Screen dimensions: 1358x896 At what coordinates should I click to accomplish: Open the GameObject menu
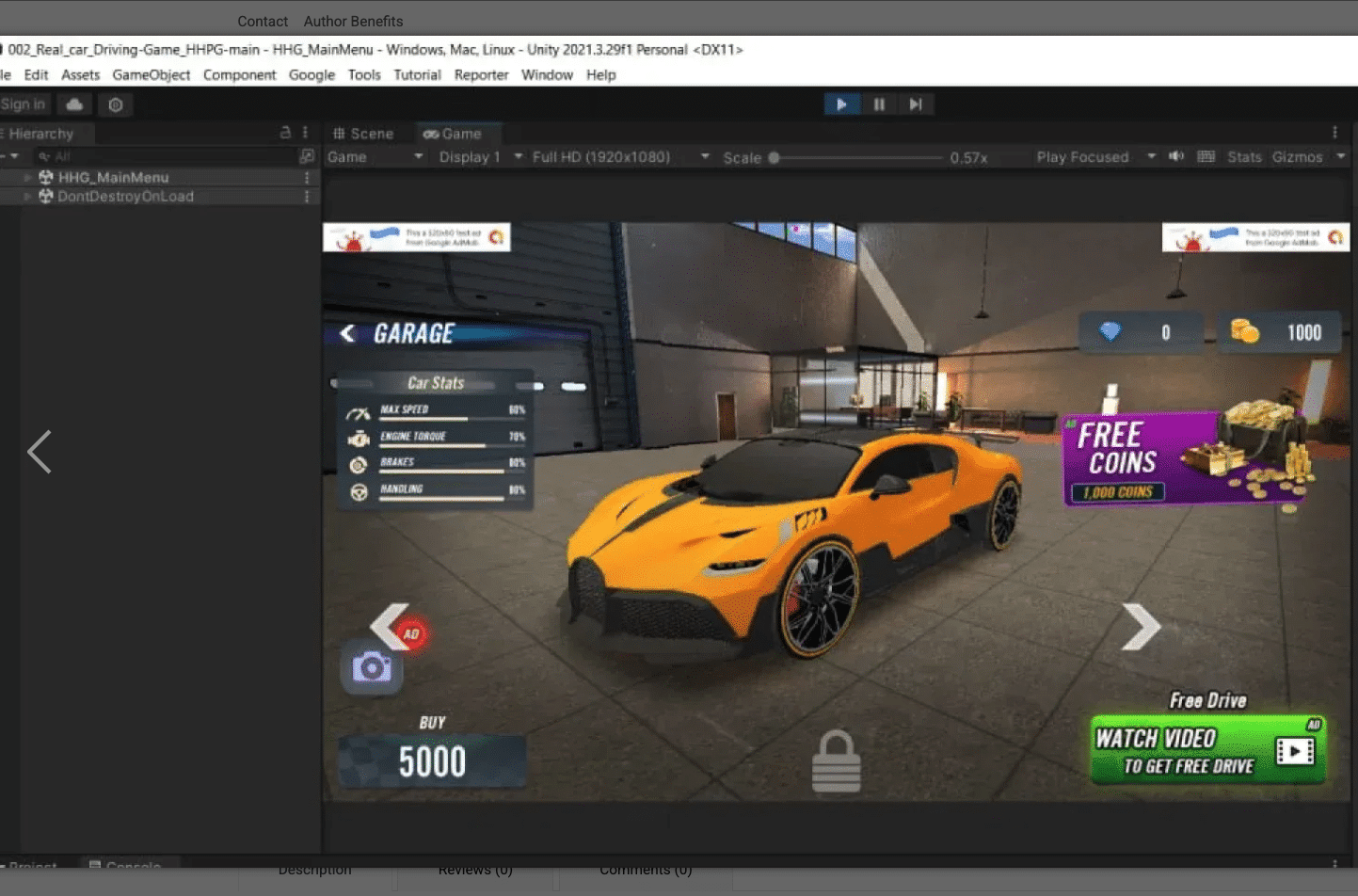tap(151, 75)
